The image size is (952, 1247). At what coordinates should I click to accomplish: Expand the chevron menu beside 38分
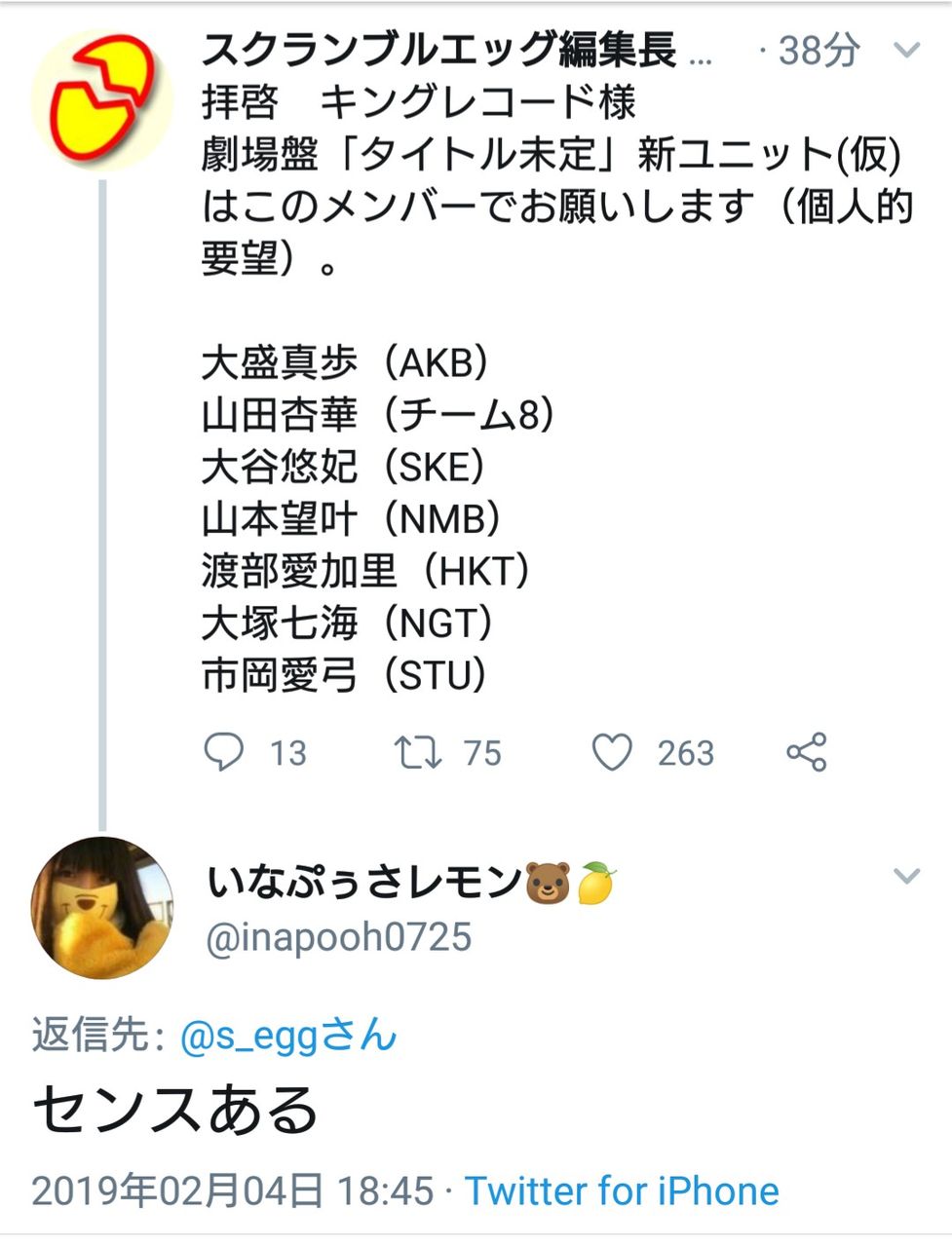tap(906, 50)
